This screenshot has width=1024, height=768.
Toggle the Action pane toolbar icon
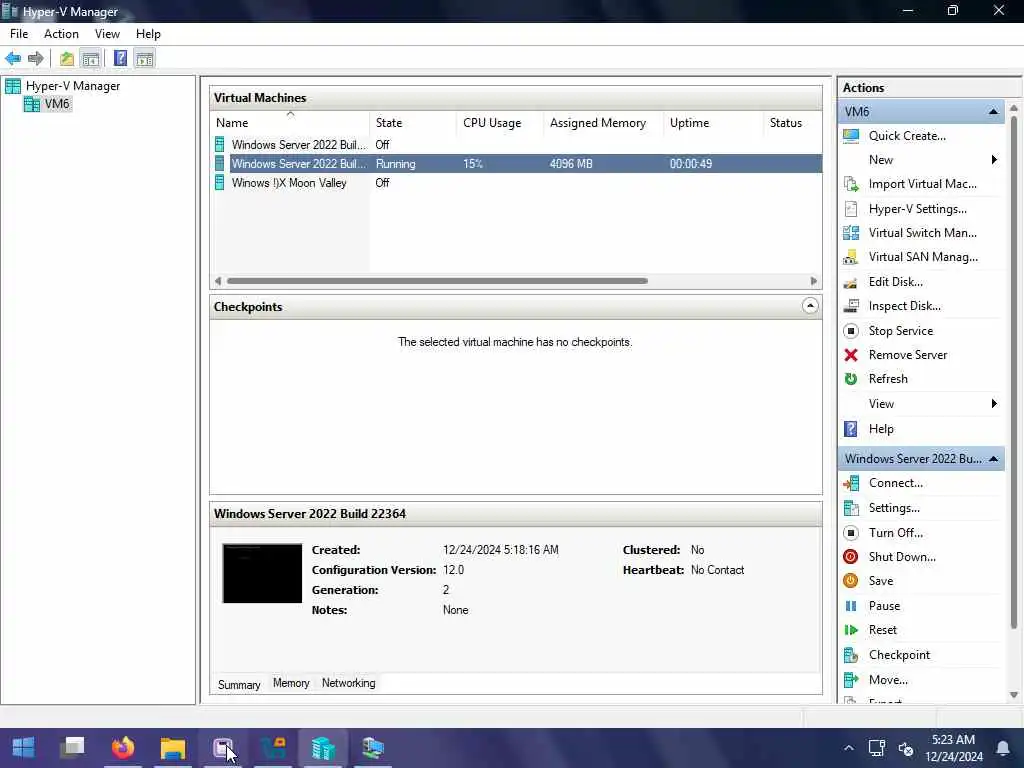pos(144,59)
